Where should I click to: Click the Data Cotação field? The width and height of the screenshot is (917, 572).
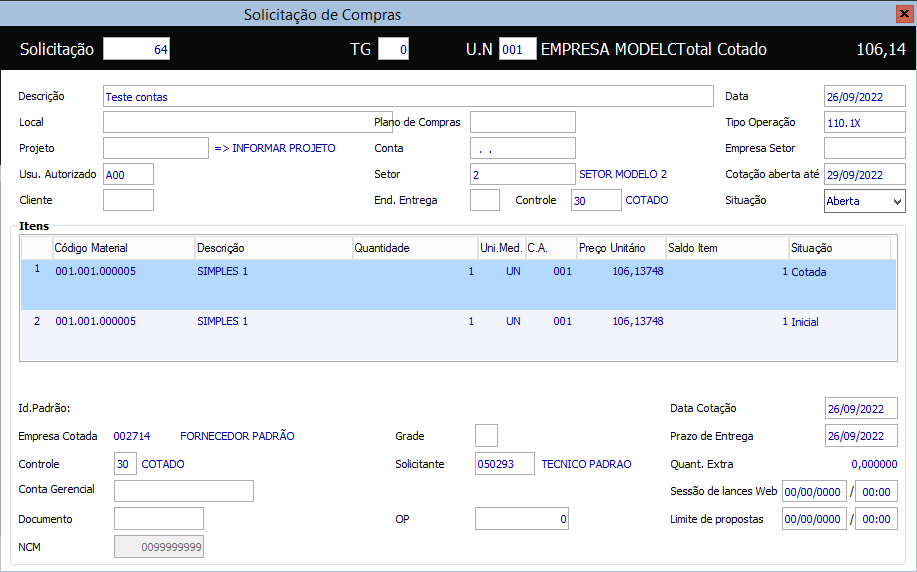coord(861,408)
